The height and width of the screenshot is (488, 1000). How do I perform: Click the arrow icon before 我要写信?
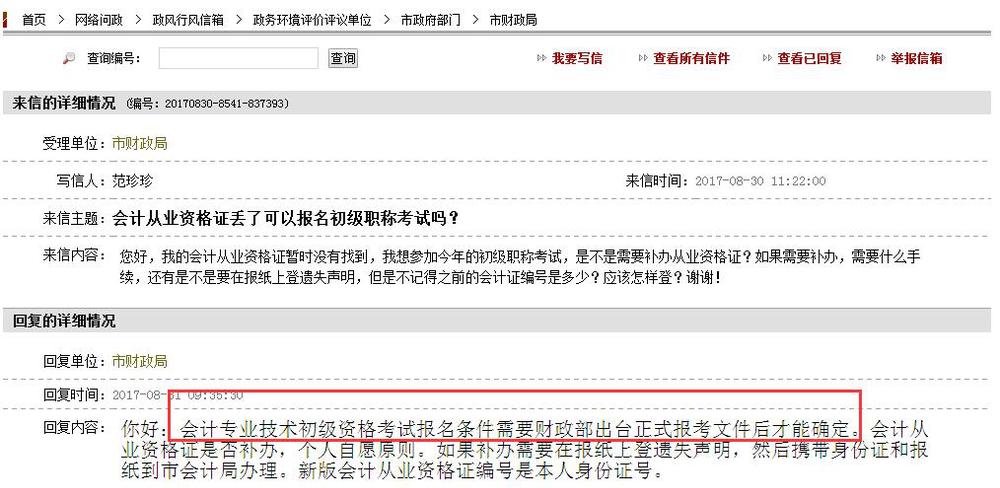(541, 59)
